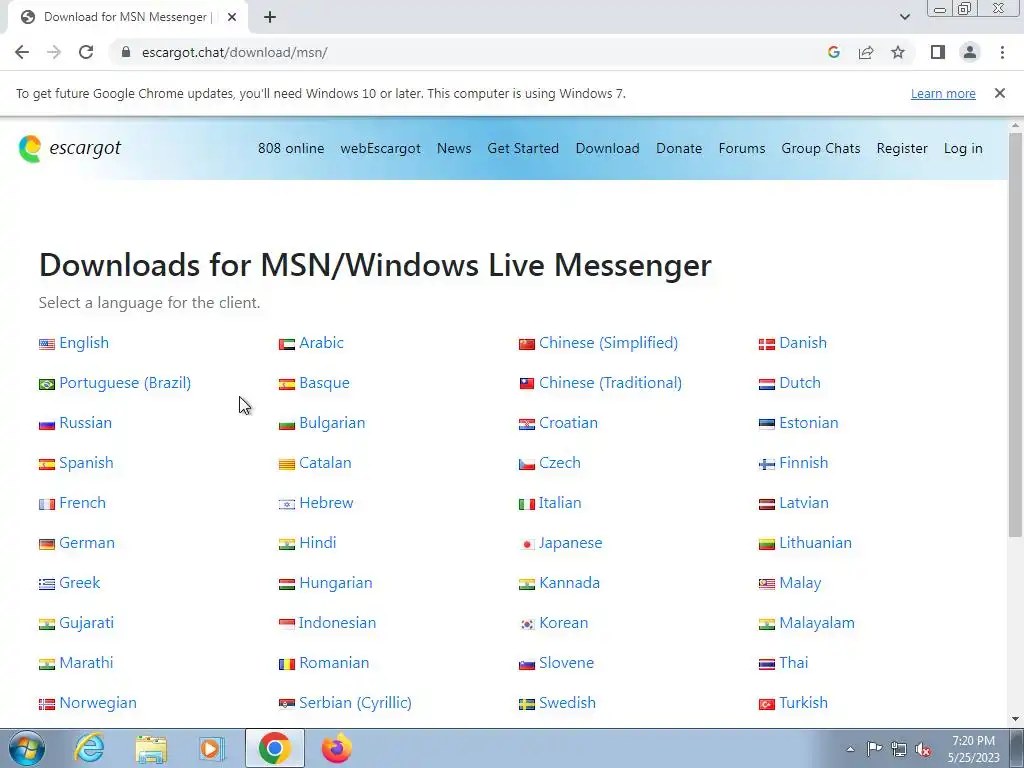The image size is (1024, 768).
Task: Click the network tray icon
Action: (899, 749)
